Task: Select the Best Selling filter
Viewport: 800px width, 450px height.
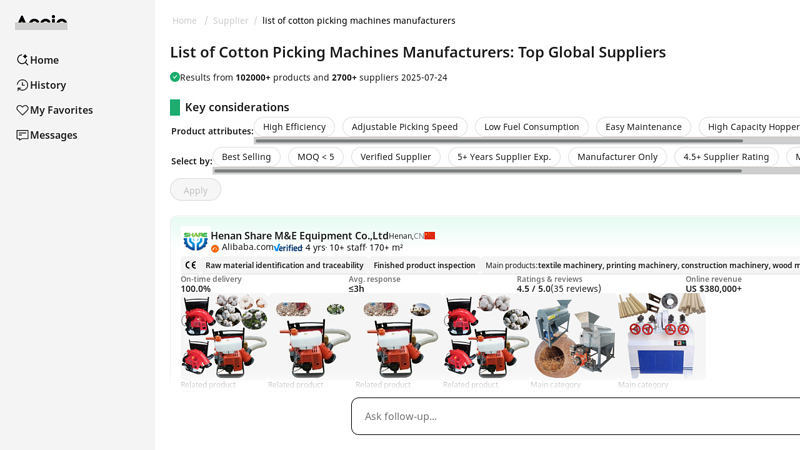Action: (246, 157)
